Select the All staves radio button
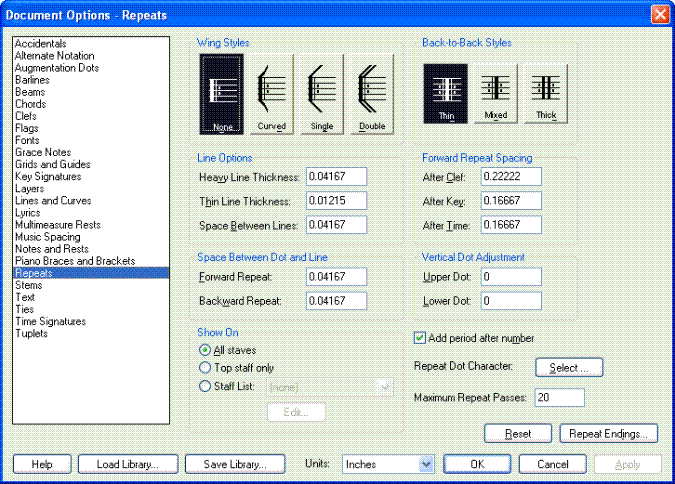The width and height of the screenshot is (675, 484). click(205, 350)
